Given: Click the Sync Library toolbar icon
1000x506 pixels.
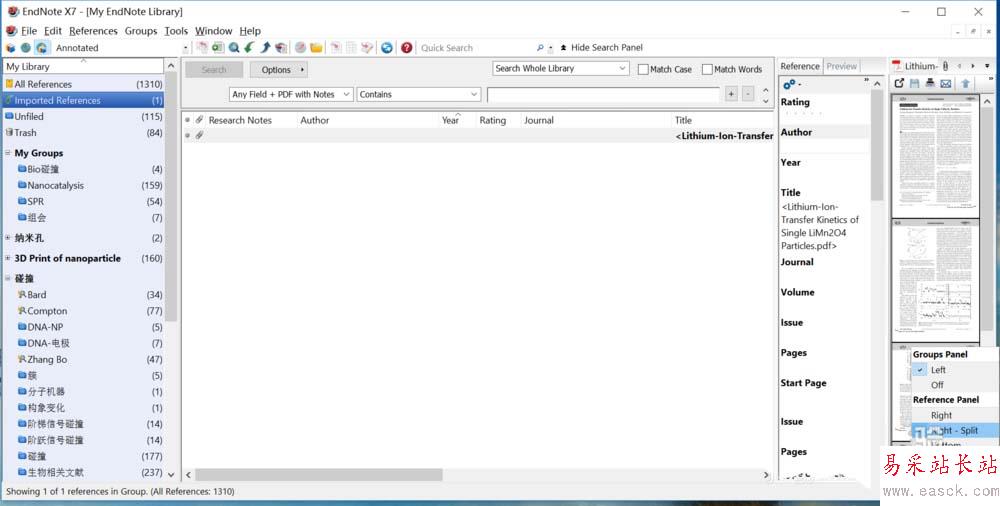Looking at the screenshot, I should point(386,48).
